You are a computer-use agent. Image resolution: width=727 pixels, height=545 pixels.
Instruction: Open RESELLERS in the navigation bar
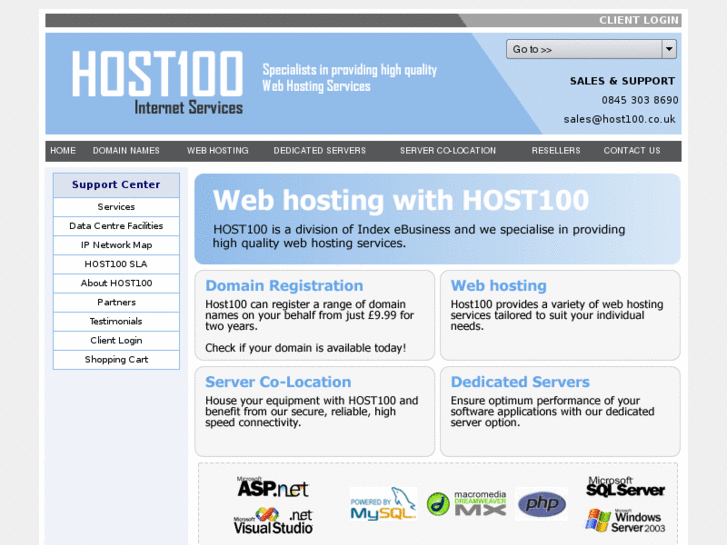(x=556, y=151)
